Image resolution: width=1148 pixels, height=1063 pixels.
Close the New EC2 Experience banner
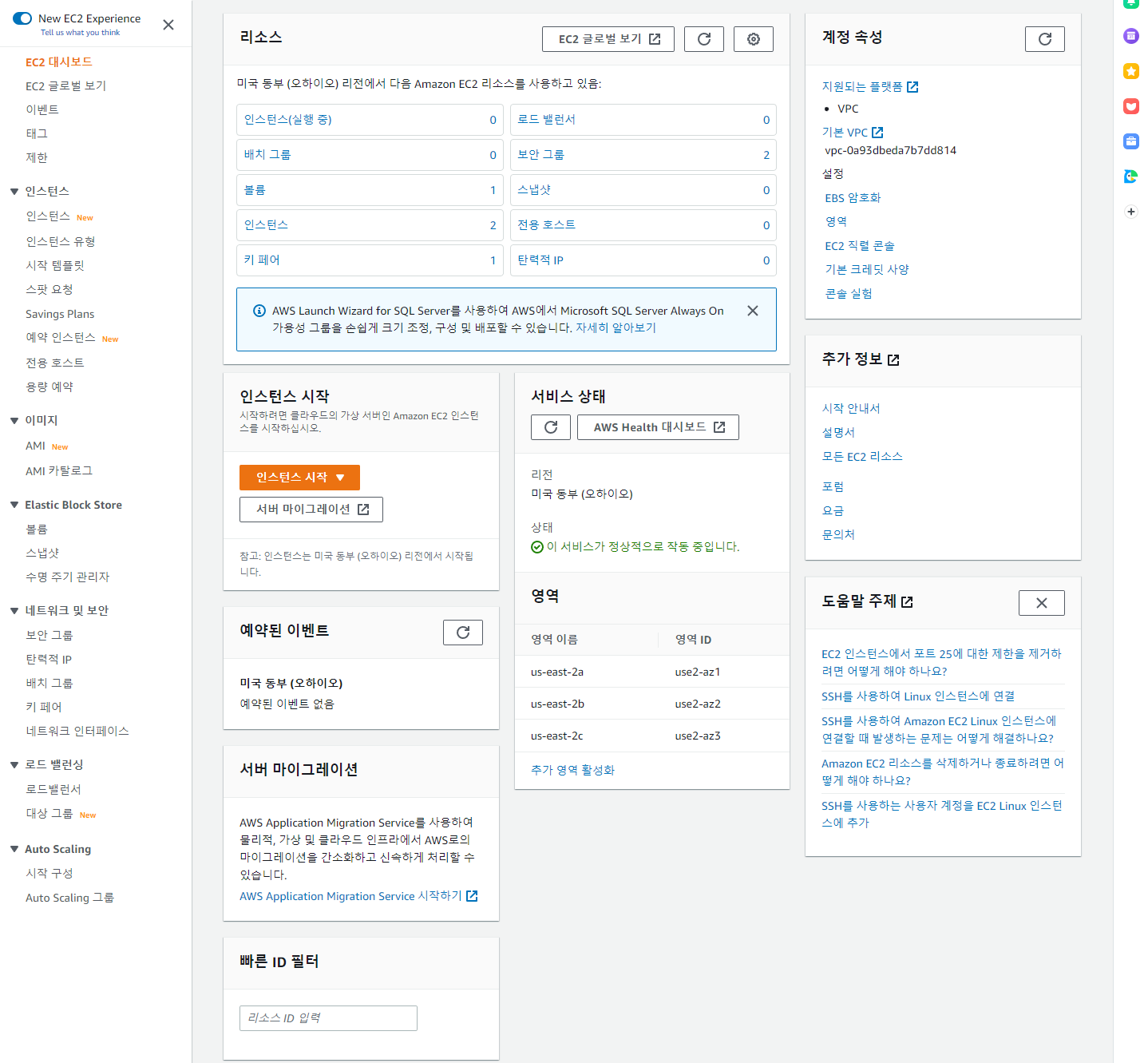tap(168, 25)
